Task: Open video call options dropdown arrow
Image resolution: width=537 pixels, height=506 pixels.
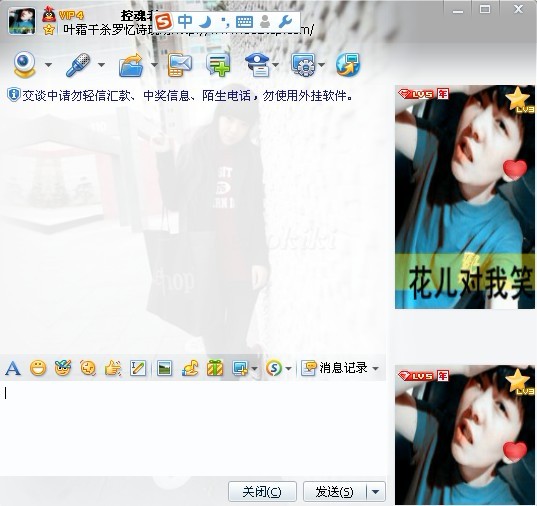Action: (48, 65)
